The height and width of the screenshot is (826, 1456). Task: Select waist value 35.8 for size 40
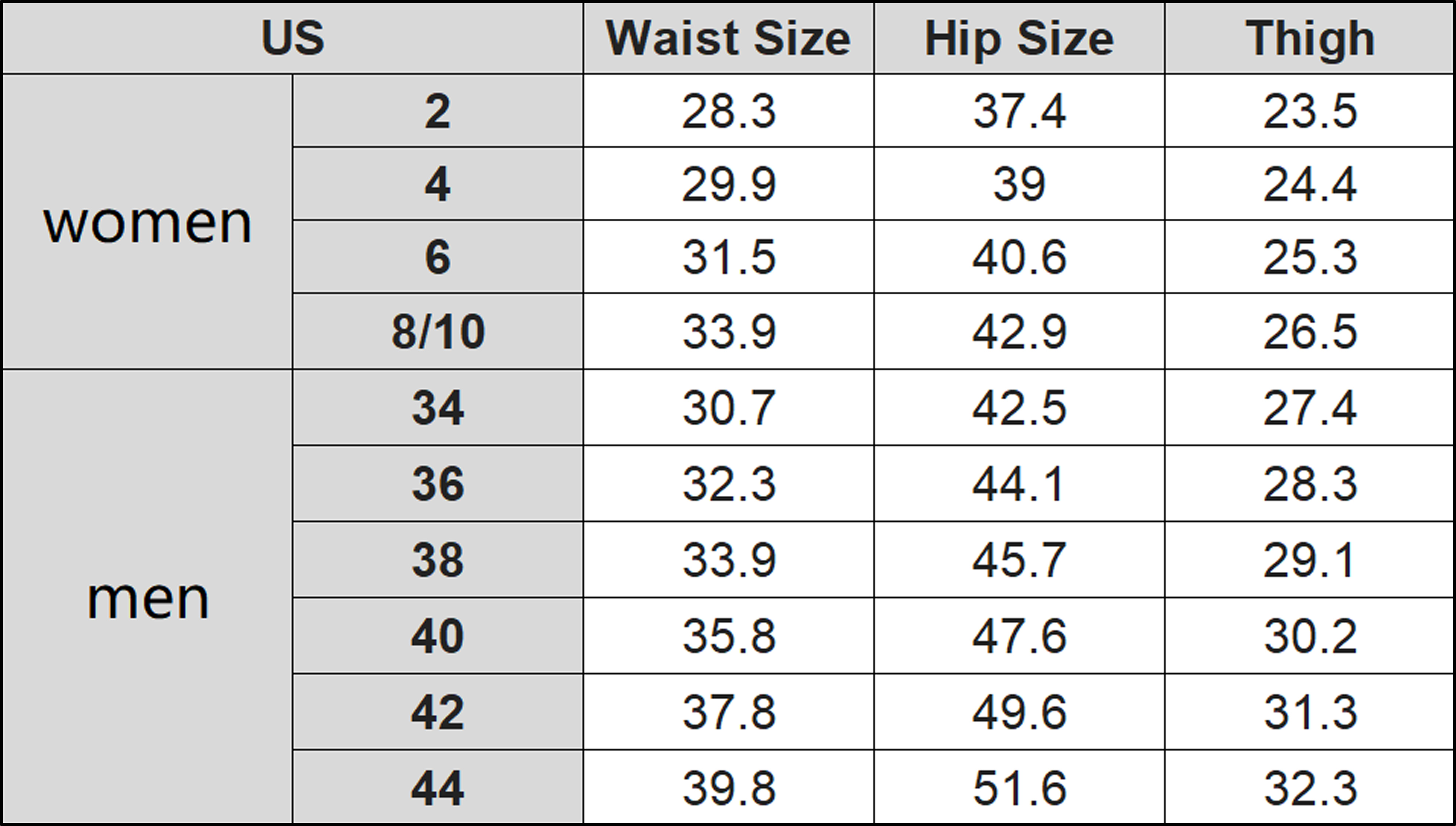point(728,636)
